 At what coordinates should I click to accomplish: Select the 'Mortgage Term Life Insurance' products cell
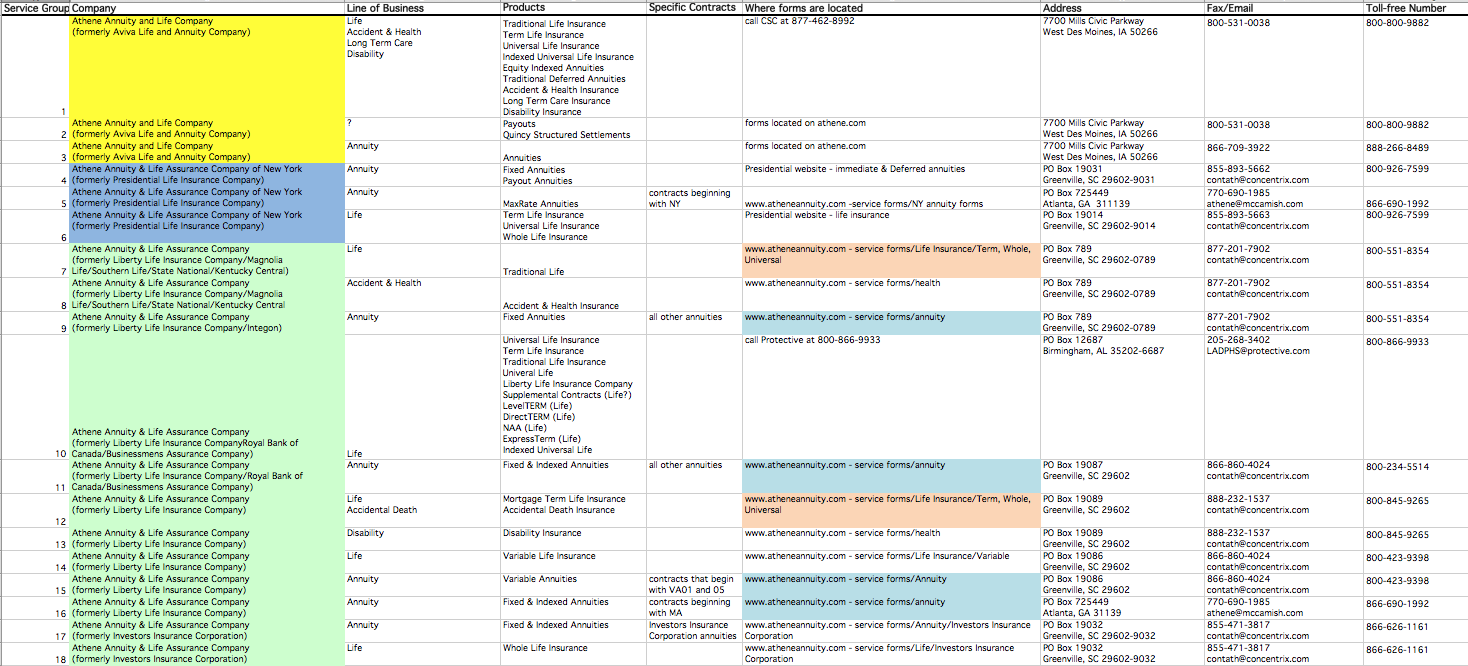[x=572, y=510]
